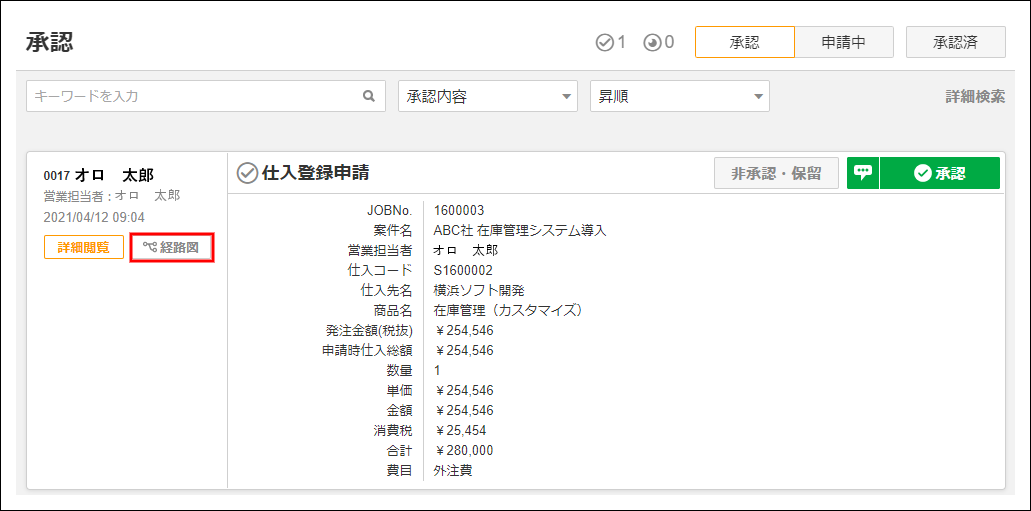Open the 経路図 route diagram
This screenshot has height=511, width=1031.
pos(172,247)
